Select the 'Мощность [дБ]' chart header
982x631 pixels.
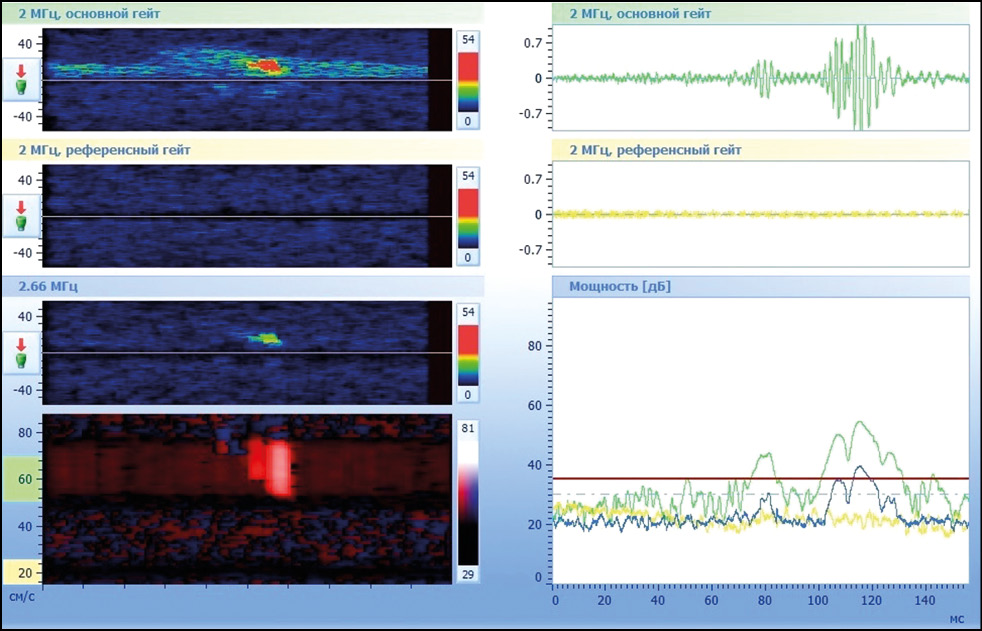(619, 287)
